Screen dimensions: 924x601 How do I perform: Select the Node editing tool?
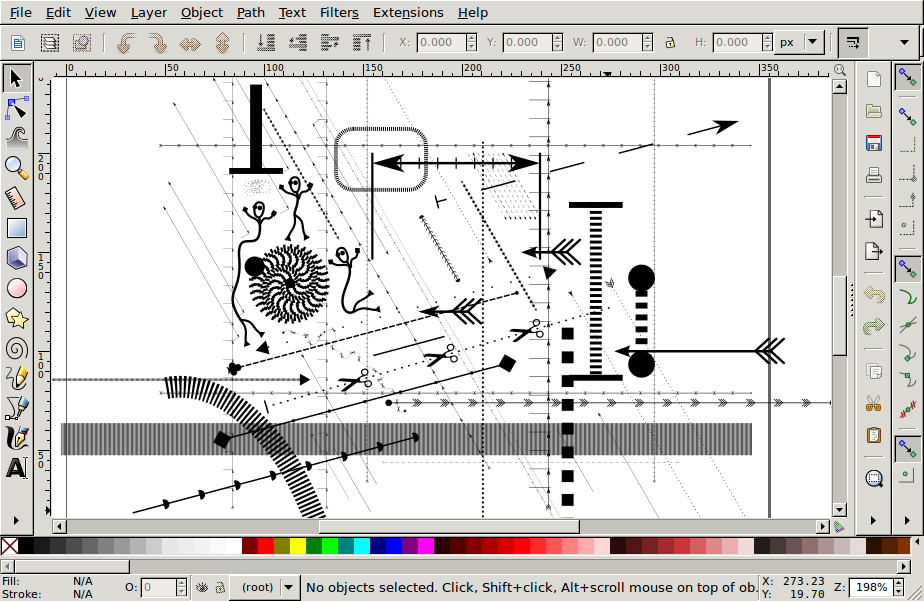(17, 107)
